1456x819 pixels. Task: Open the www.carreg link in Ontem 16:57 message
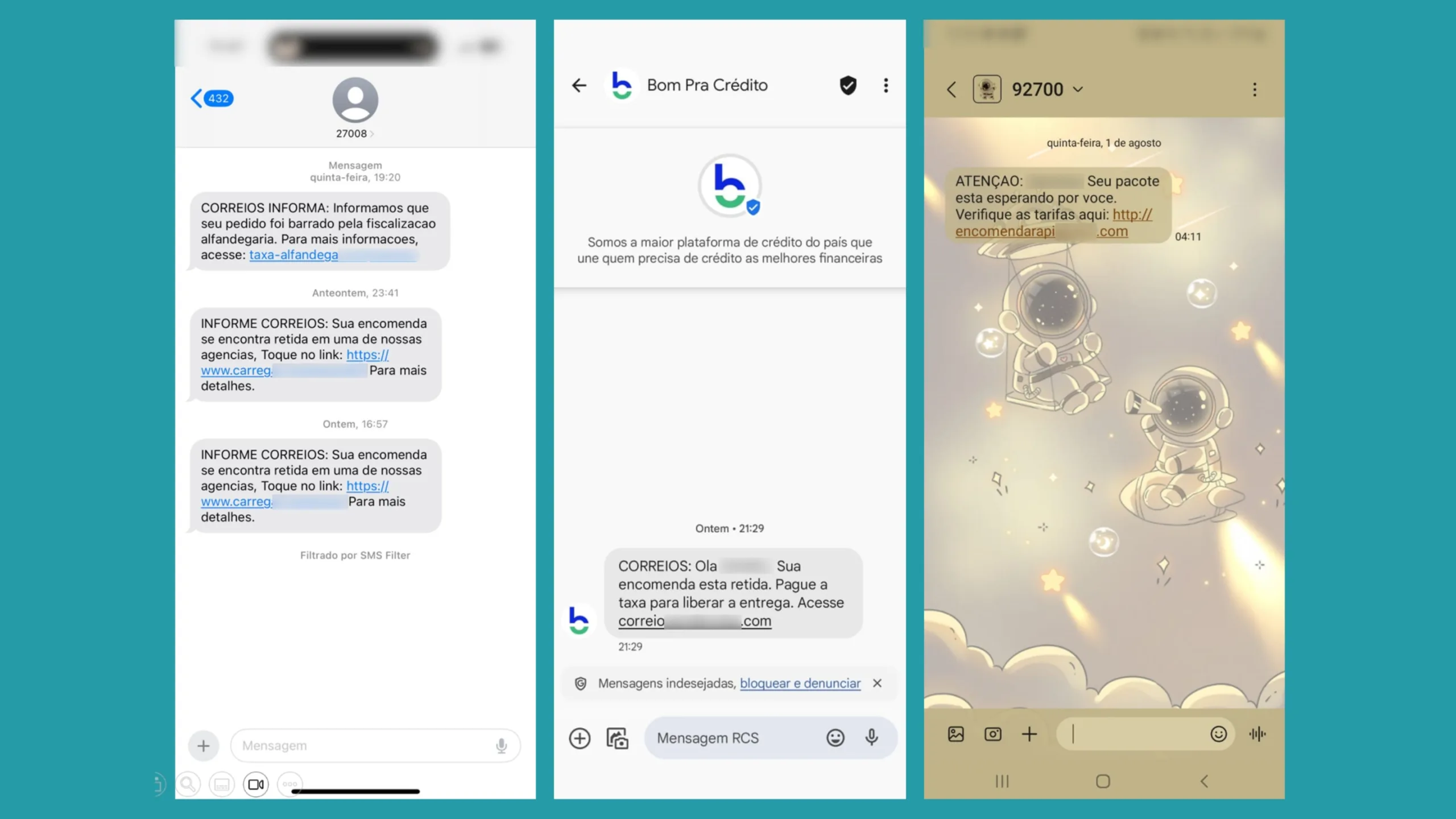coord(273,502)
